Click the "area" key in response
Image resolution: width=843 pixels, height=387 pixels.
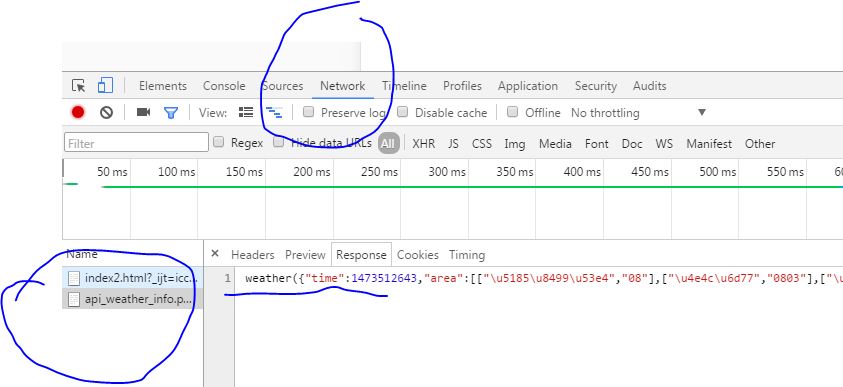tap(444, 278)
